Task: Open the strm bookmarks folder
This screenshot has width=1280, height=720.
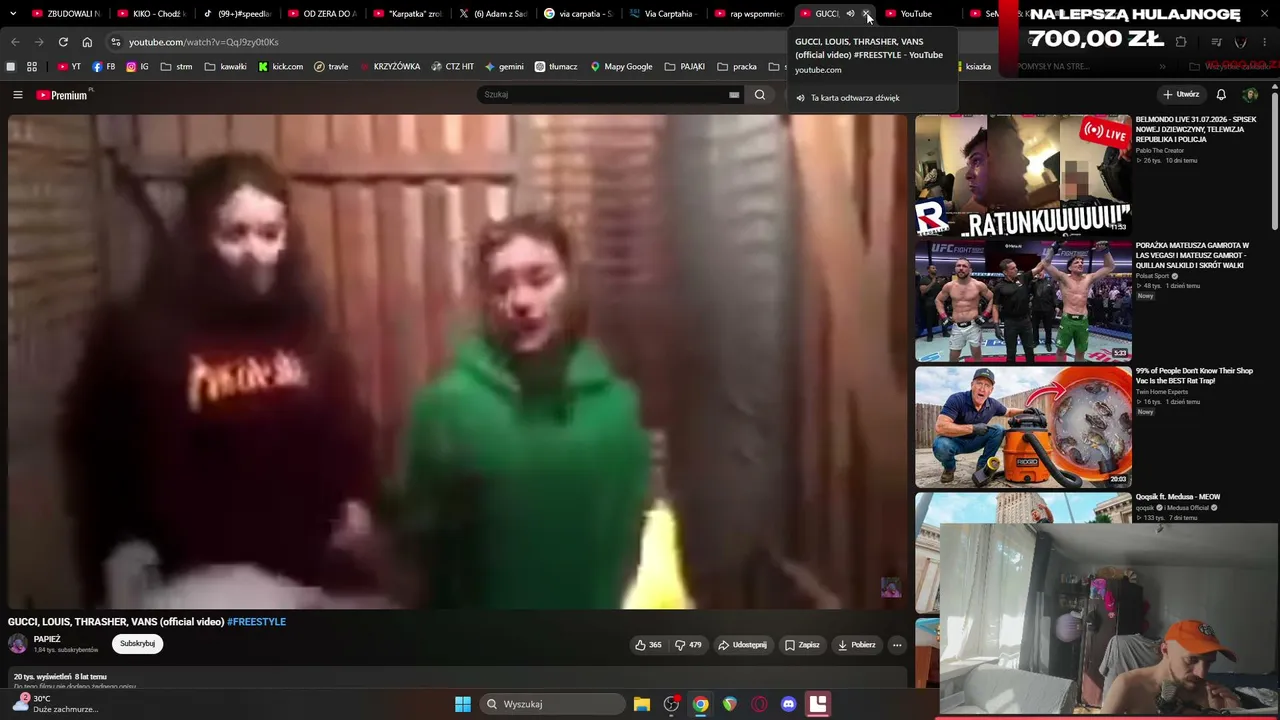Action: click(x=177, y=67)
